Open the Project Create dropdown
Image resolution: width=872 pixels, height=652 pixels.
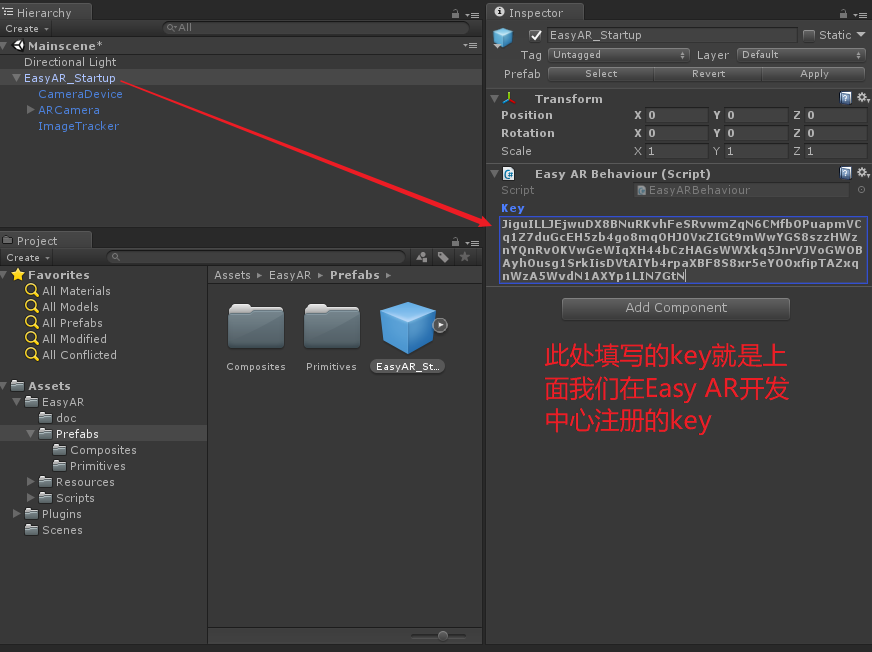[28, 258]
